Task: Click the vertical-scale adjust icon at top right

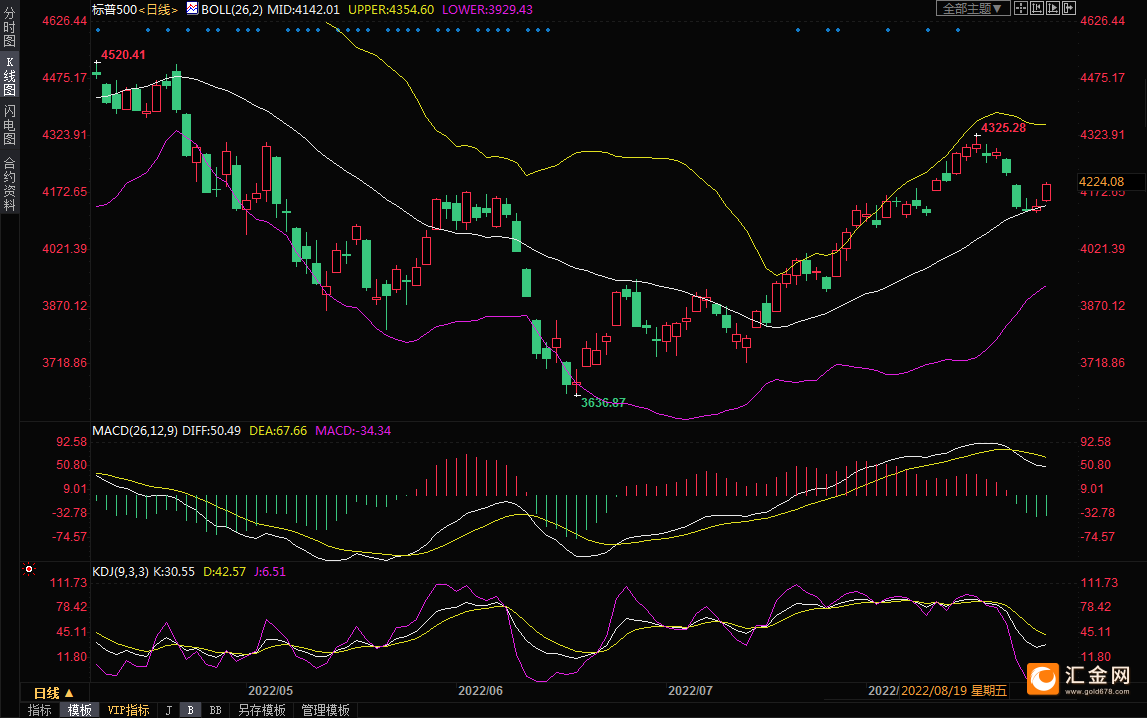Action: 1037,8
